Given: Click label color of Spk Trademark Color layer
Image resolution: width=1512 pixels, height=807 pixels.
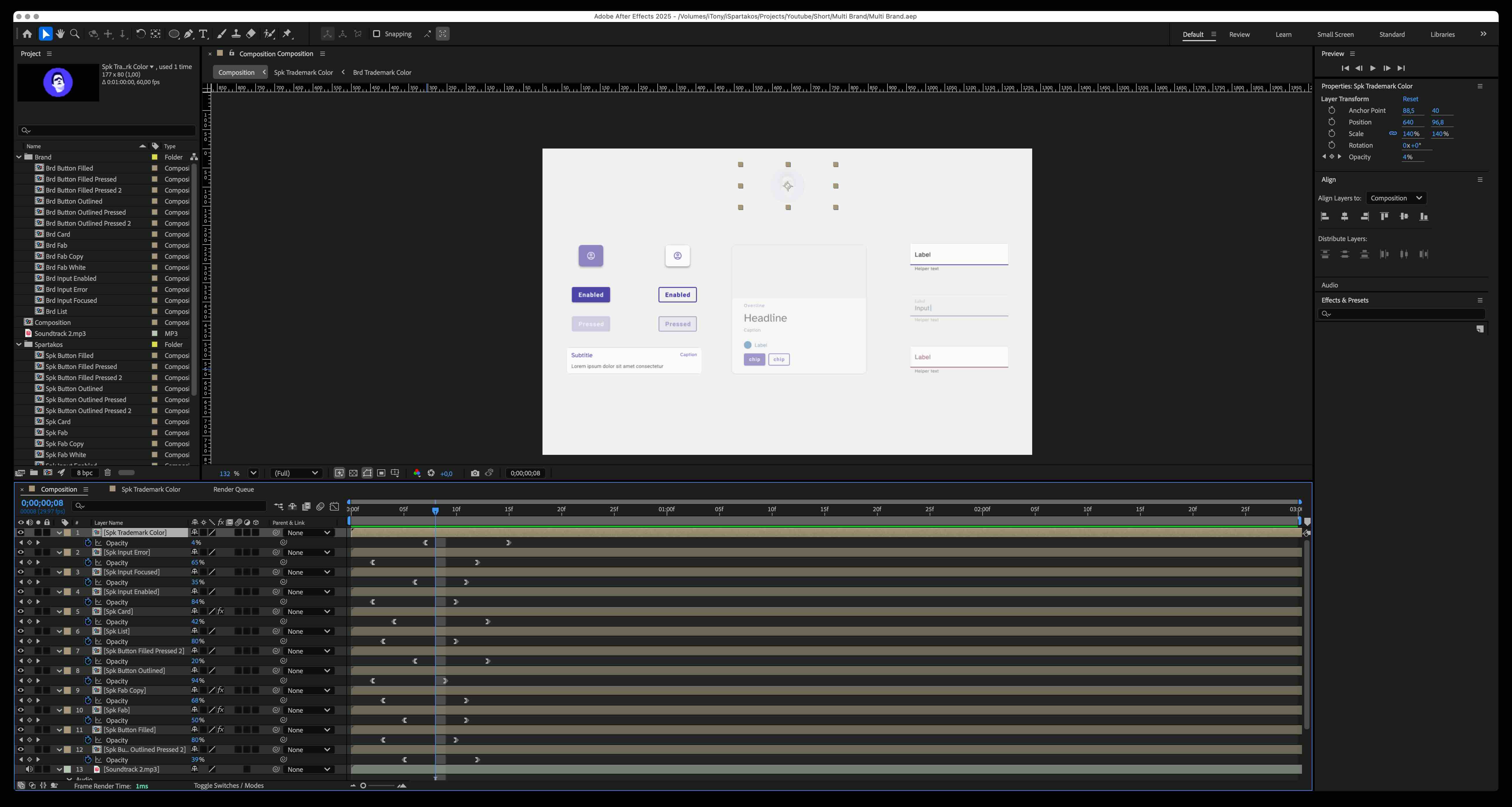Looking at the screenshot, I should coord(68,532).
